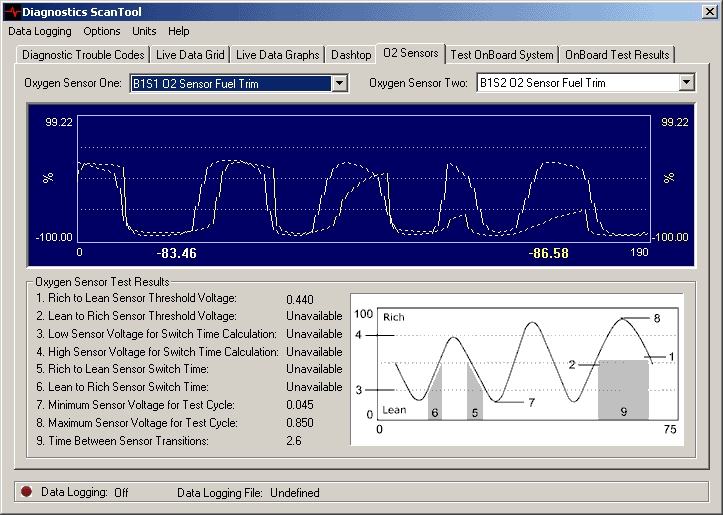Close the Diagnostics ScanTool window
The height and width of the screenshot is (515, 723).
[x=708, y=11]
